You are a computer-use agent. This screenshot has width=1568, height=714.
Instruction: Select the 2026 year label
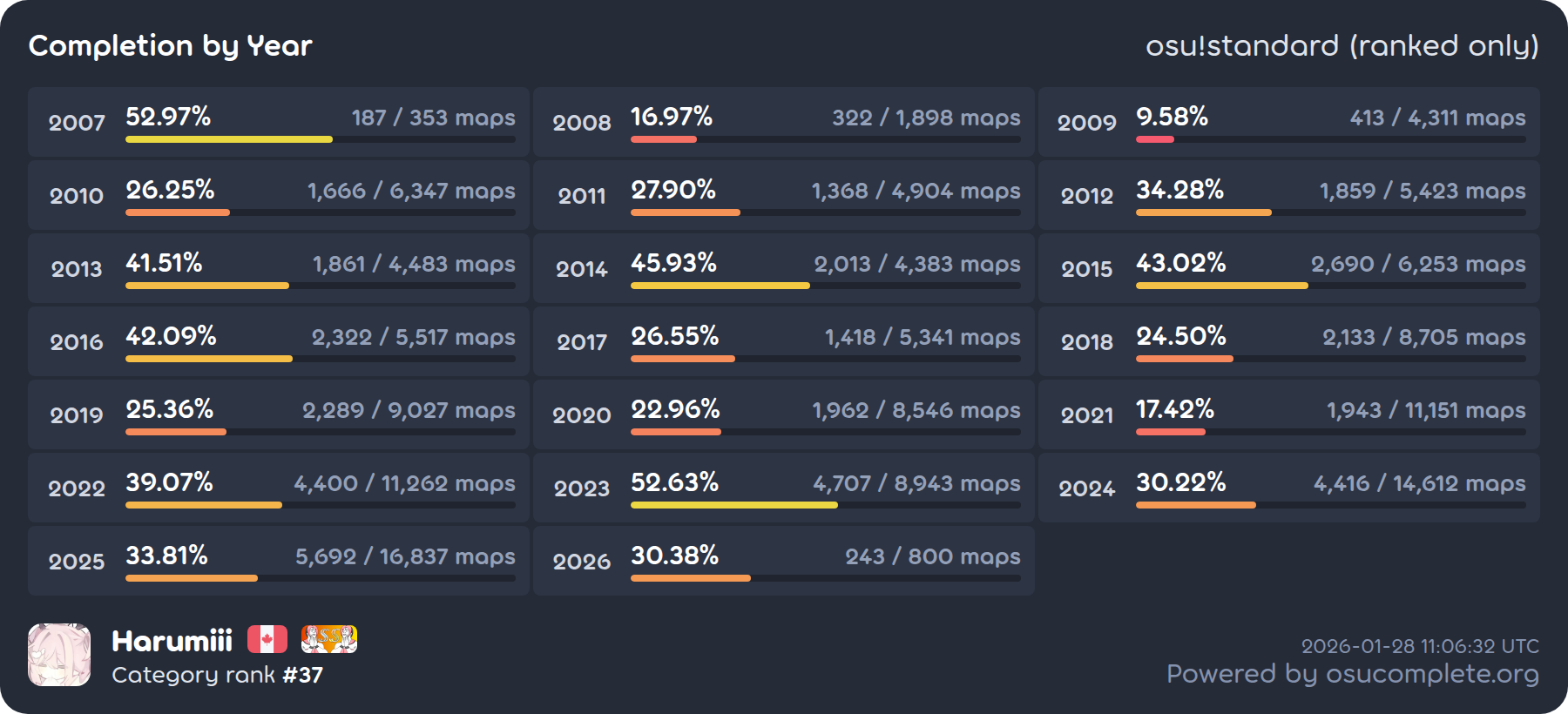[x=582, y=562]
